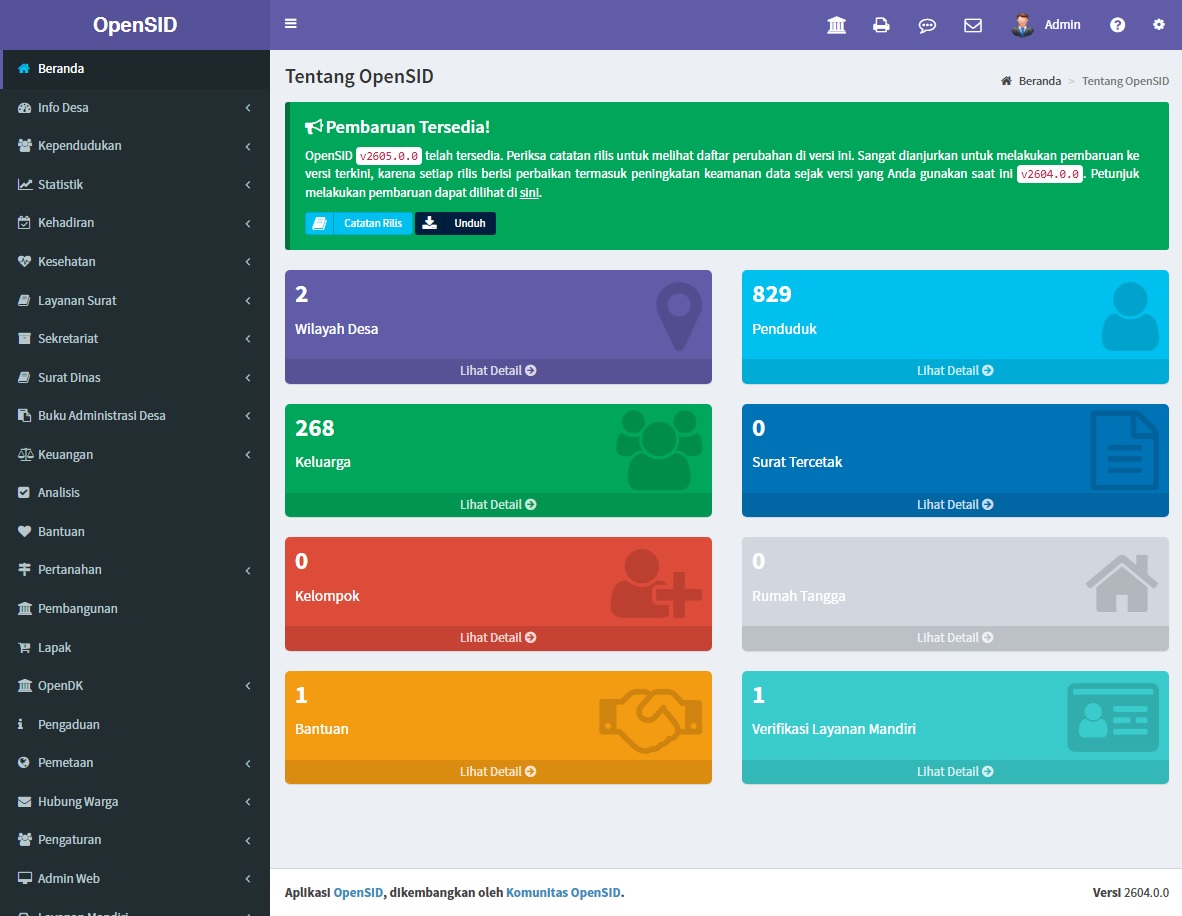Viewport: 1182px width, 916px height.
Task: Open the Pengaduan menu item
Action: [135, 725]
